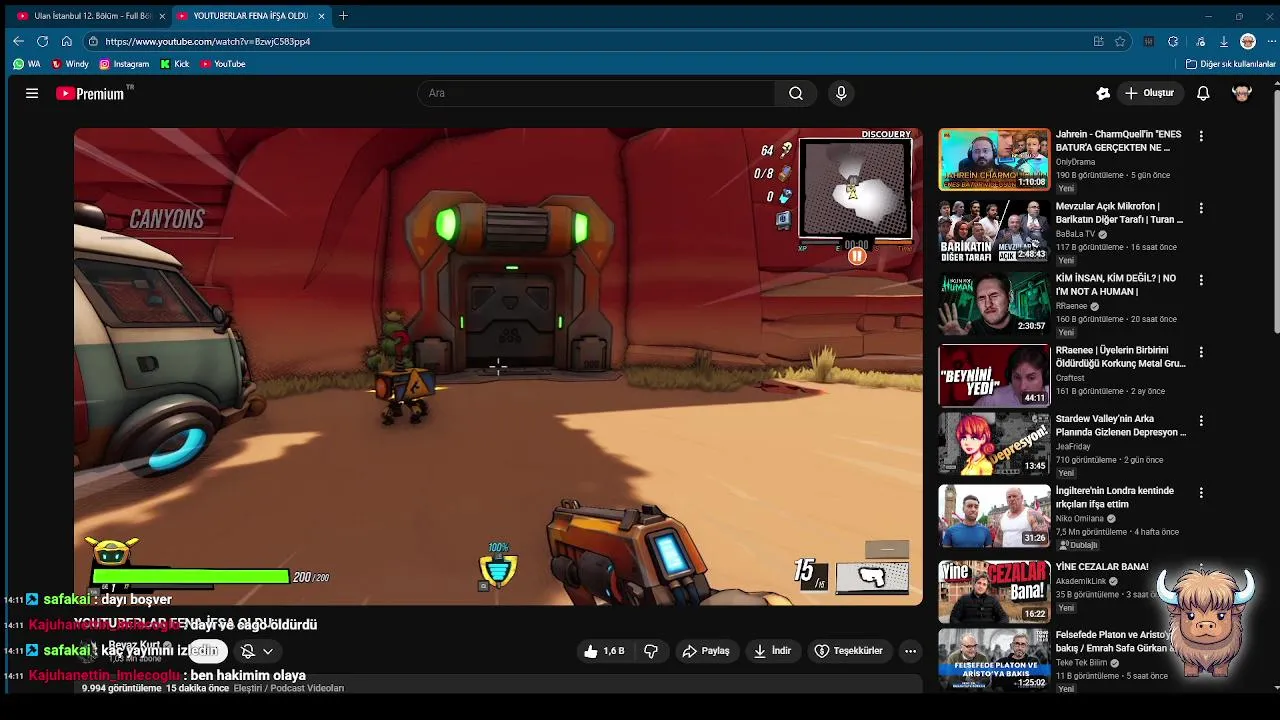This screenshot has height=720, width=1280.
Task: Open Stardew Valley Depresyon video thumbnail
Action: [994, 444]
